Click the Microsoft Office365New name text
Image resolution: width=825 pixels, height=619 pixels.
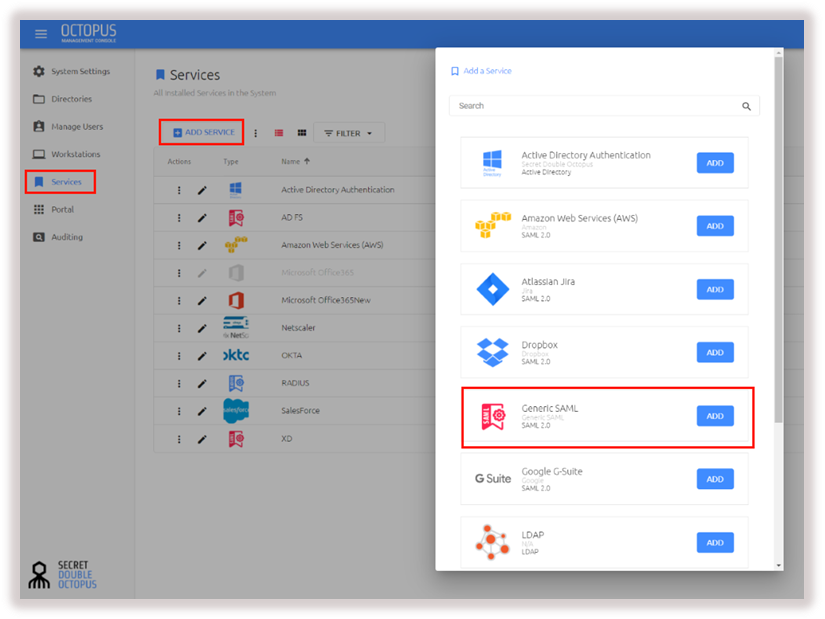coord(326,300)
